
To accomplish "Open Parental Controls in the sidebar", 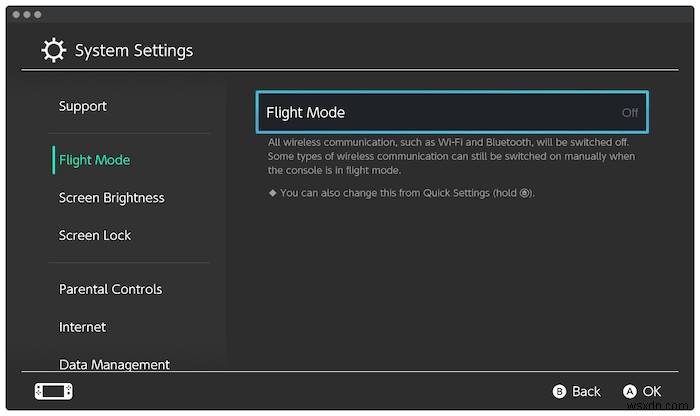I will pyautogui.click(x=110, y=289).
